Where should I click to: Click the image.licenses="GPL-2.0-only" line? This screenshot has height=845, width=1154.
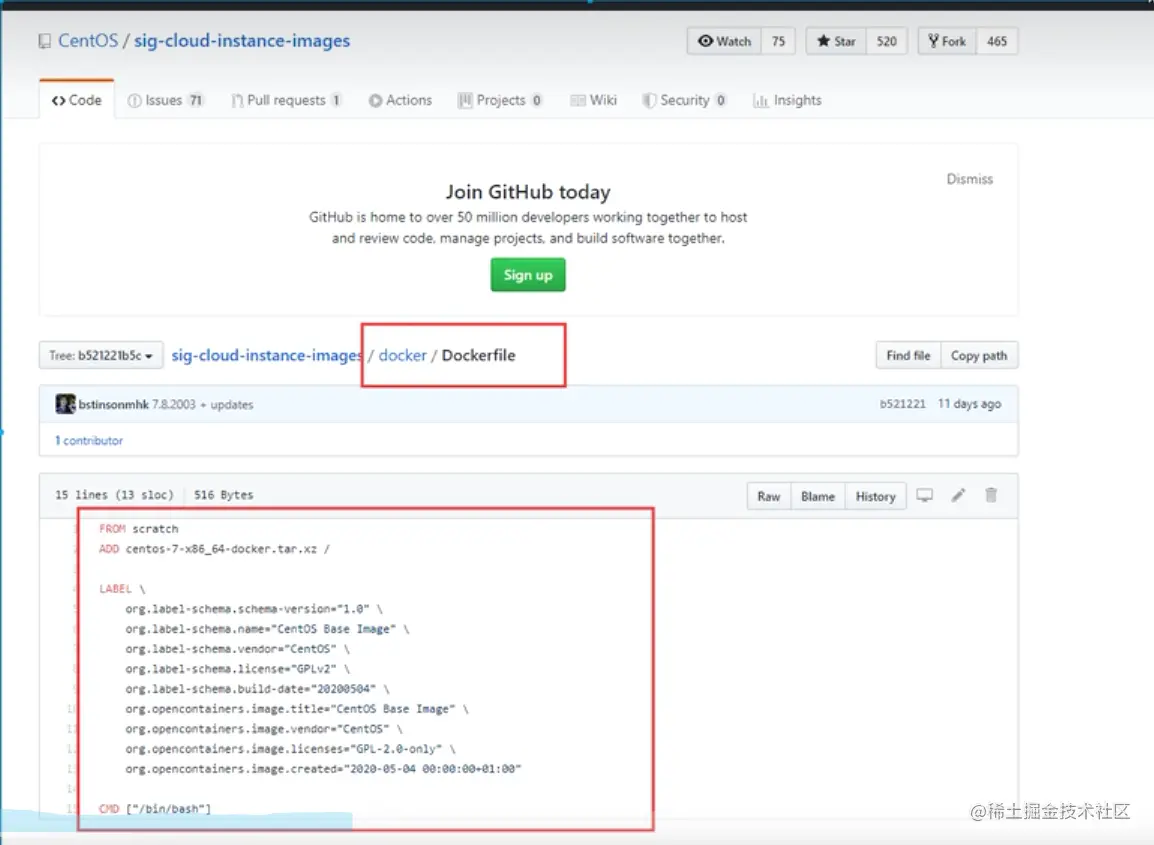[290, 749]
